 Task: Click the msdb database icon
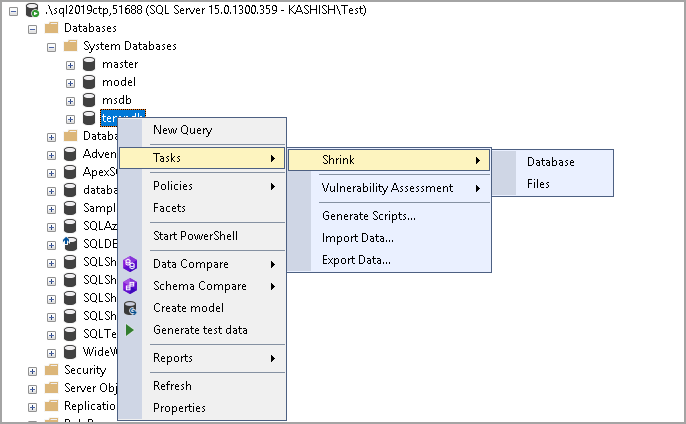click(x=89, y=100)
